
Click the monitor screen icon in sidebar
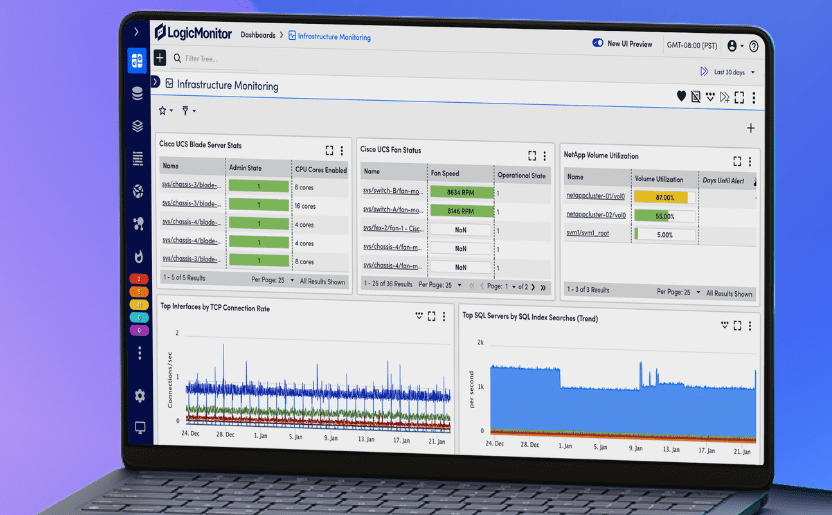[x=140, y=427]
